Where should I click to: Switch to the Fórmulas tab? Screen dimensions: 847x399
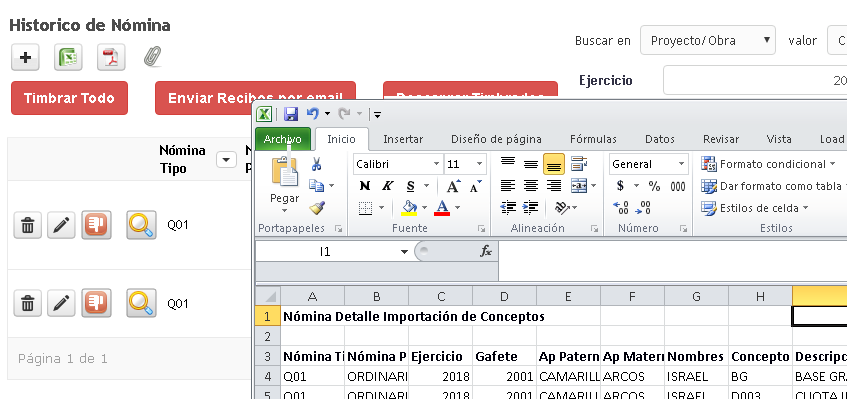point(593,139)
